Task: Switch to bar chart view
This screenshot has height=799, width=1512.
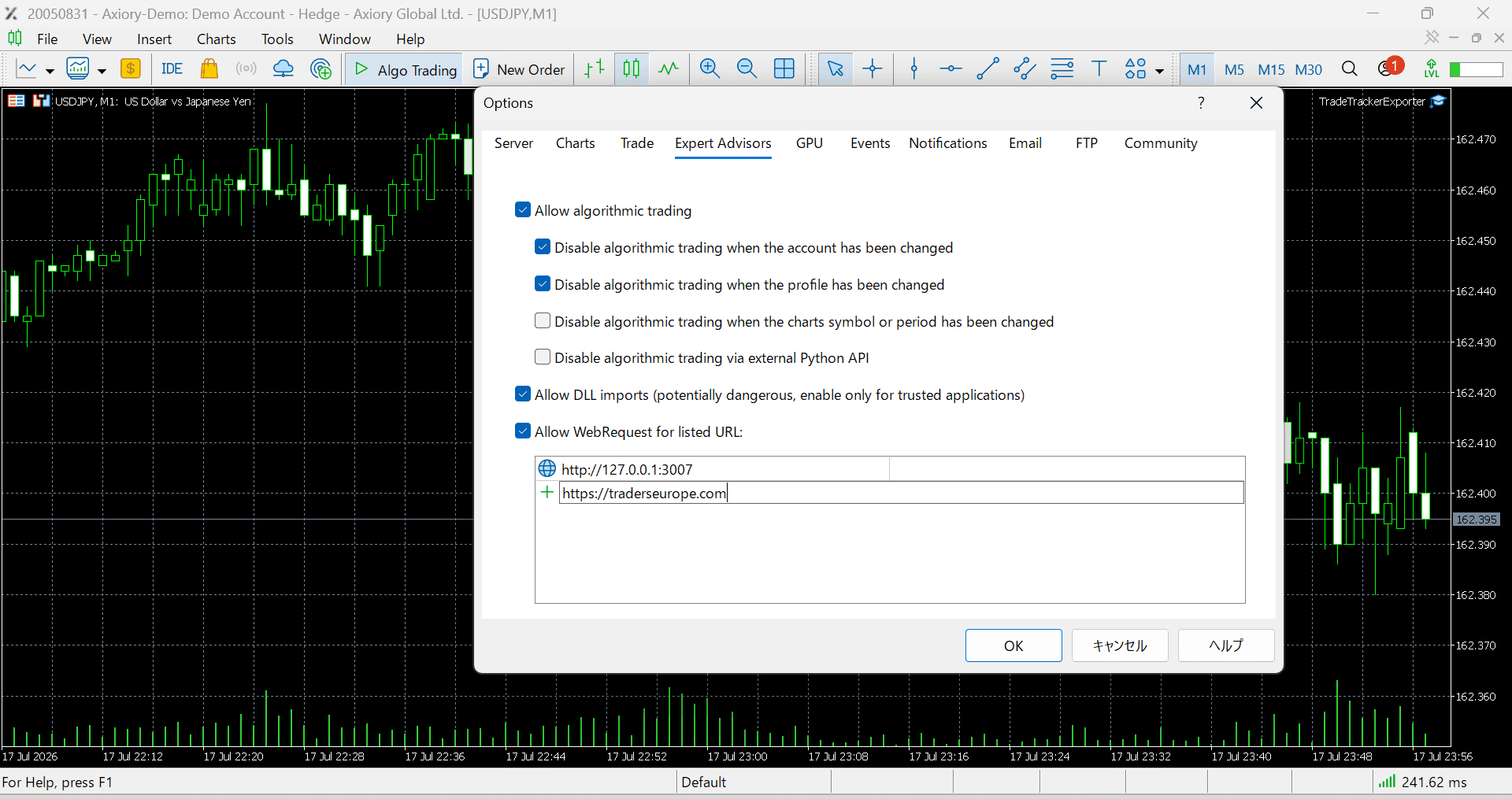Action: pyautogui.click(x=595, y=69)
